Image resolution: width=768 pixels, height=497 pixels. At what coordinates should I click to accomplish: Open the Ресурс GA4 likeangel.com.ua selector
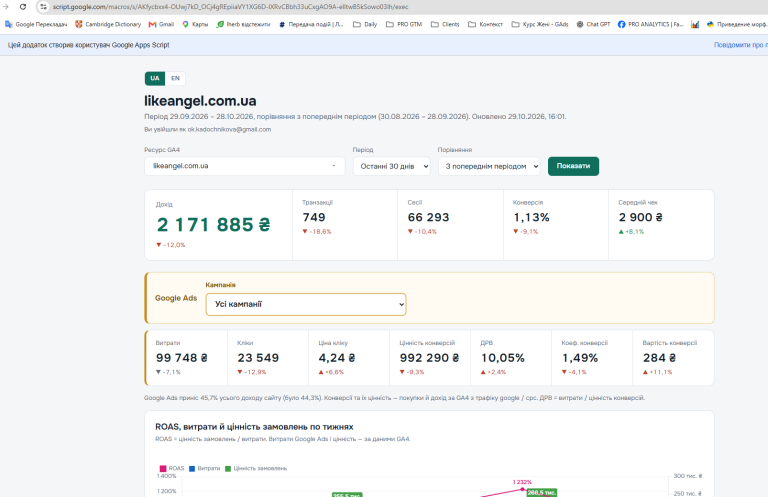coord(244,166)
